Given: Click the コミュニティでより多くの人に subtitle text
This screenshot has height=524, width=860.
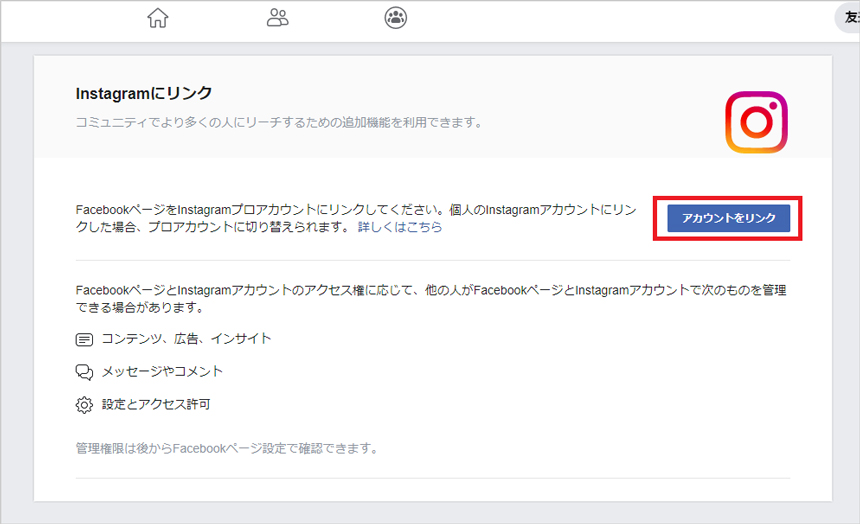Looking at the screenshot, I should 279,122.
